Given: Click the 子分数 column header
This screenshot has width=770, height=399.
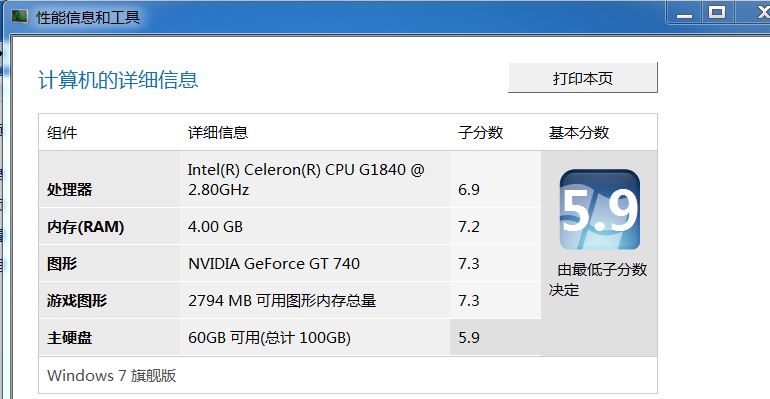Looking at the screenshot, I should pos(480,133).
